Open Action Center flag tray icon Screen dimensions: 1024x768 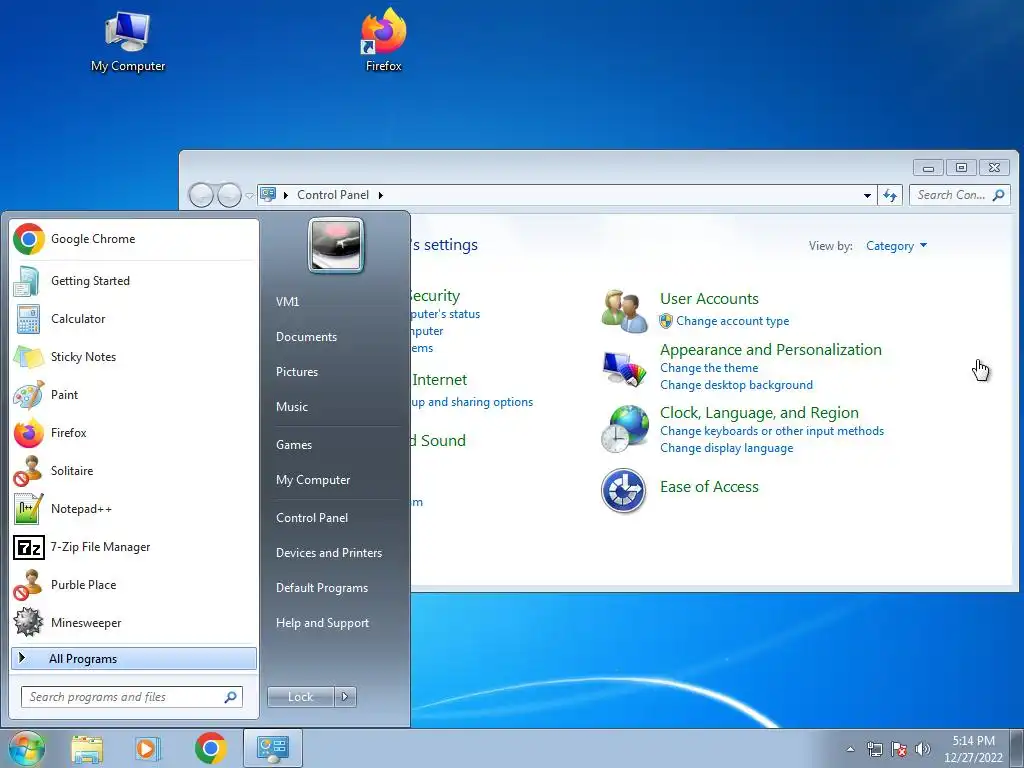(x=899, y=749)
